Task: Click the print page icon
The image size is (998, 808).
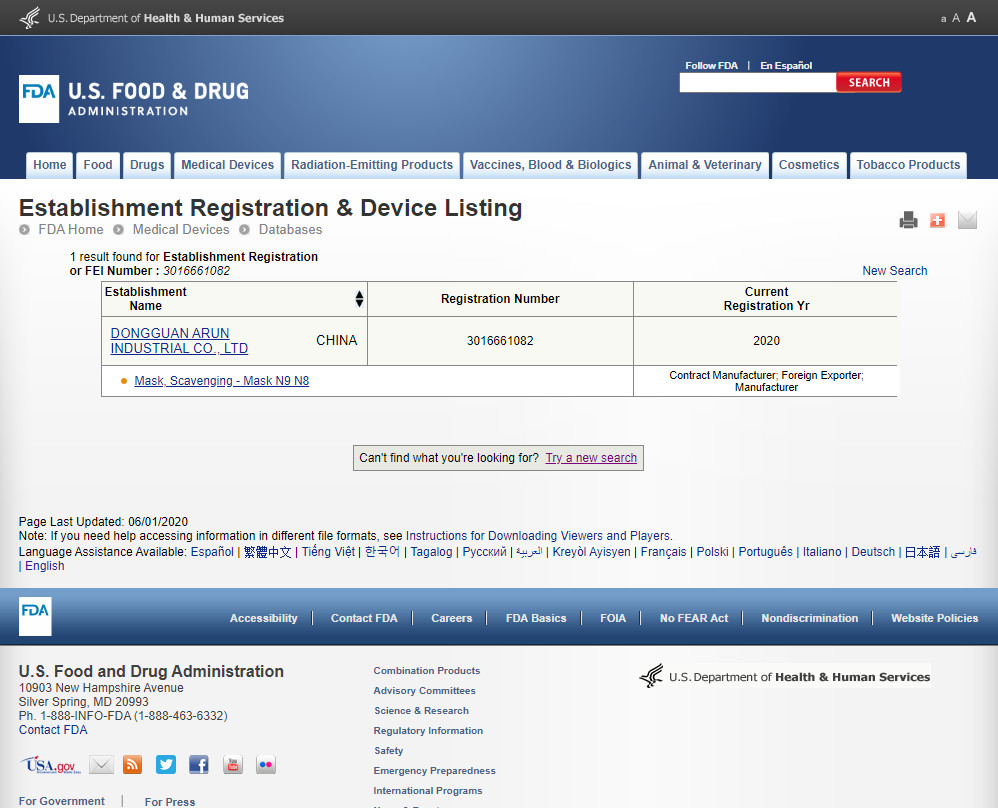Action: click(x=908, y=220)
